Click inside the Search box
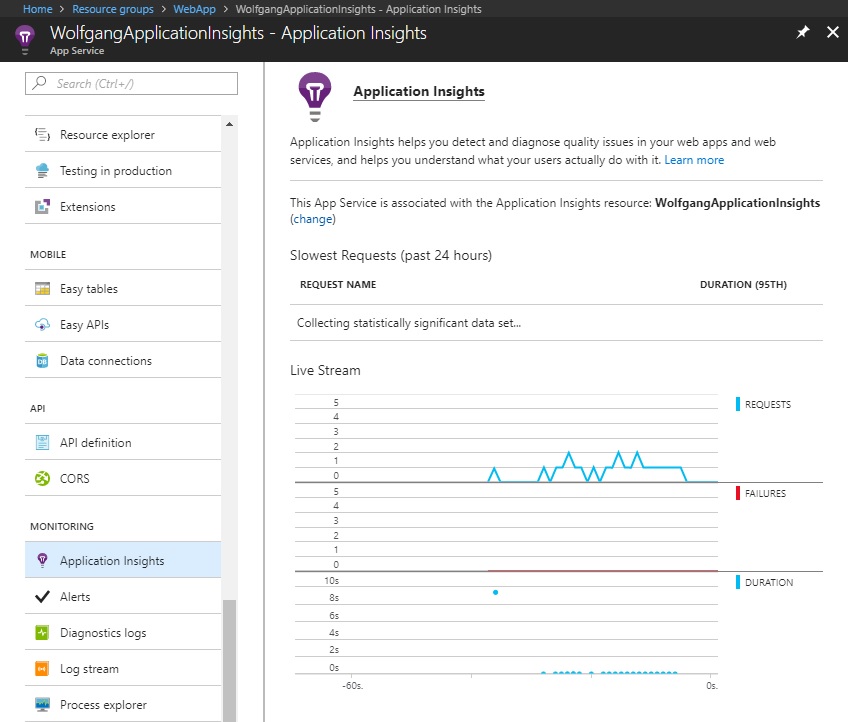848x722 pixels. [x=130, y=83]
